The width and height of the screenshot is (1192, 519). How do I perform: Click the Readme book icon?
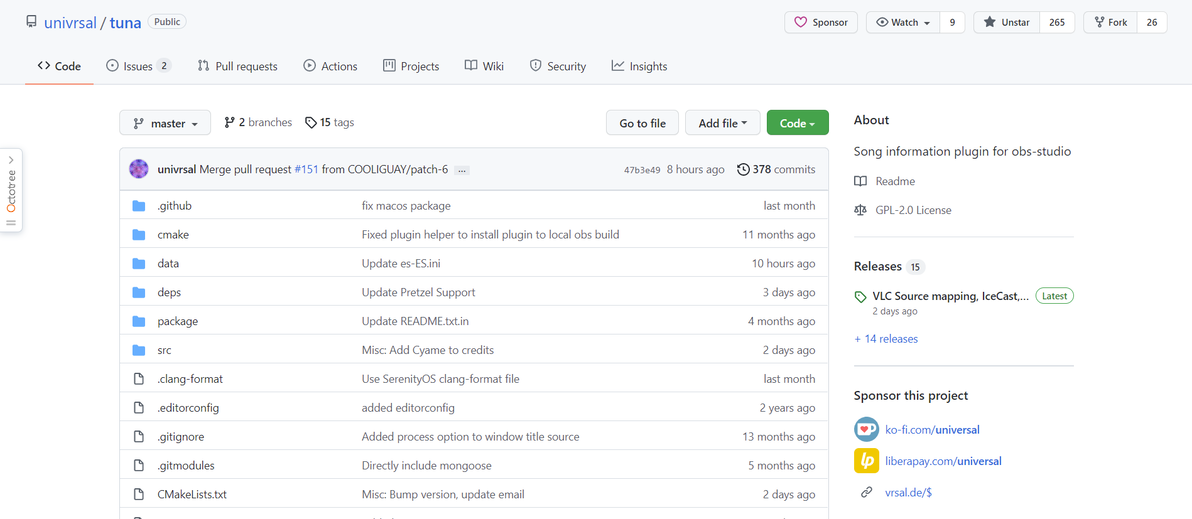click(860, 181)
